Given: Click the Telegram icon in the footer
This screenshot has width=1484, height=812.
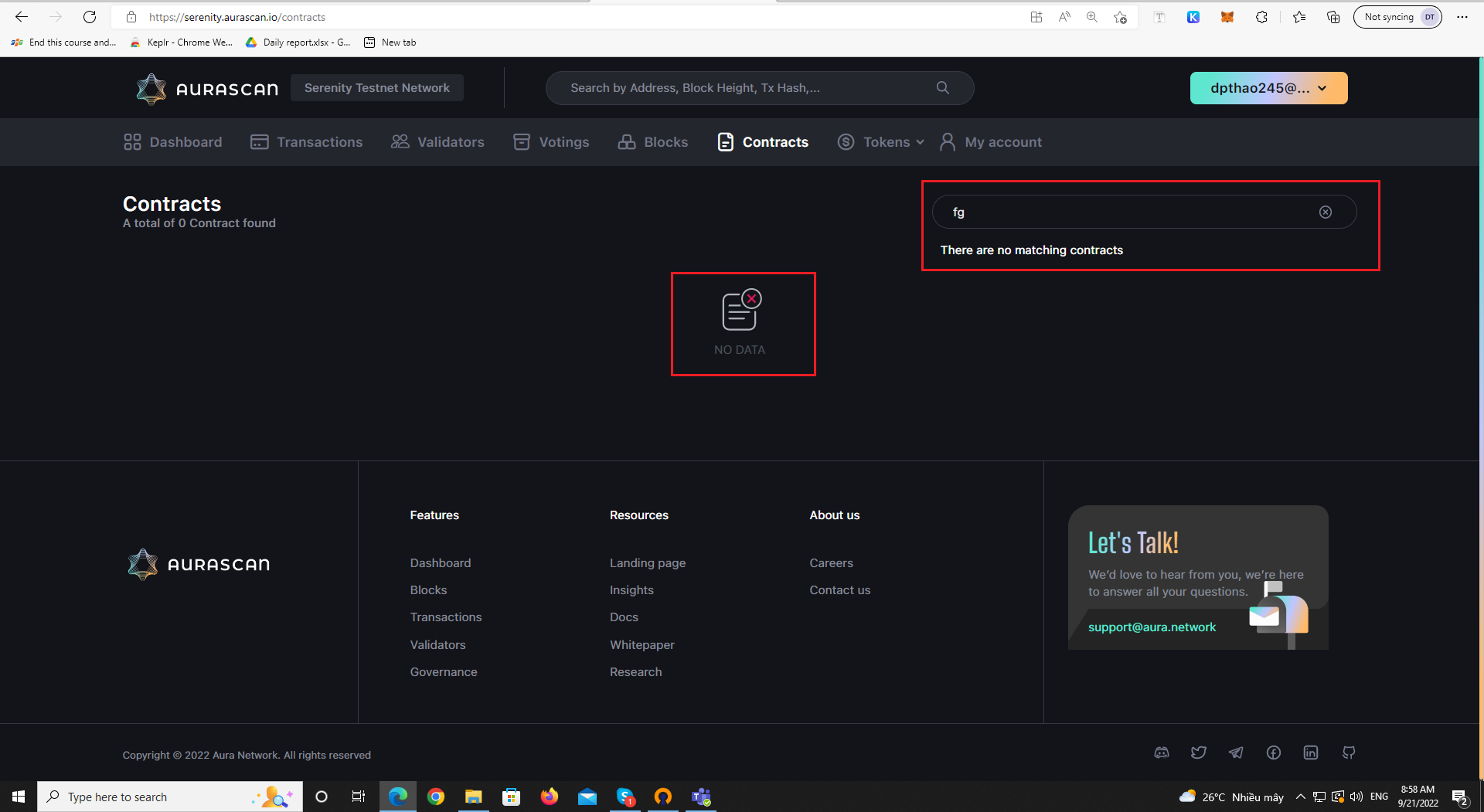Looking at the screenshot, I should pos(1236,753).
